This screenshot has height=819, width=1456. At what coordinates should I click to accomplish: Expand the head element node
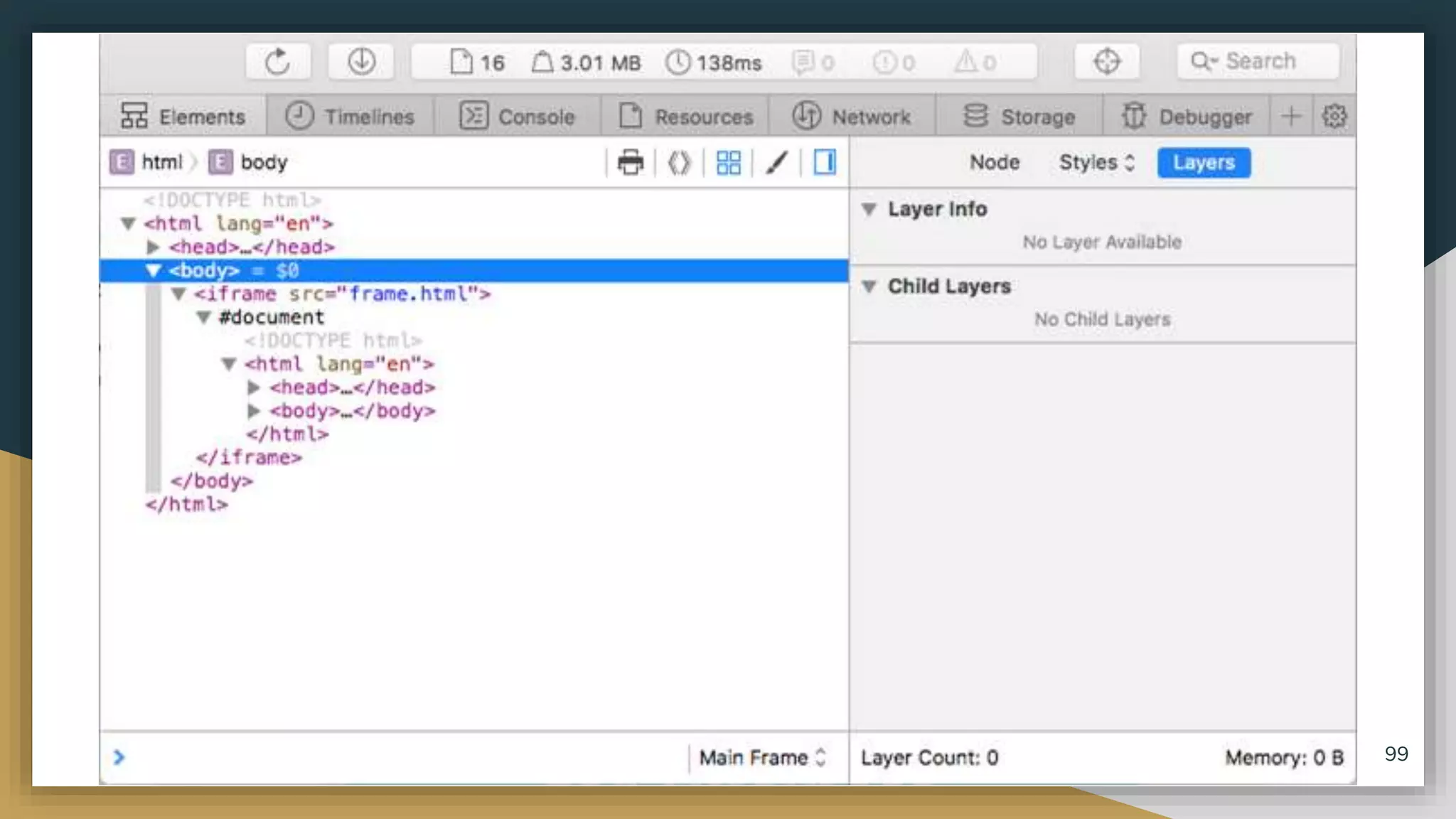[153, 247]
